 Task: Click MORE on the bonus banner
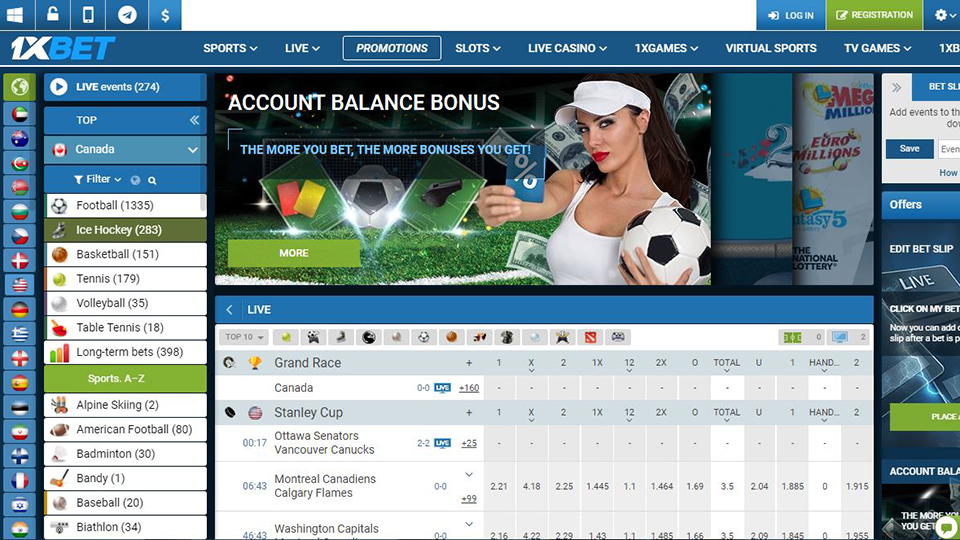pyautogui.click(x=294, y=253)
